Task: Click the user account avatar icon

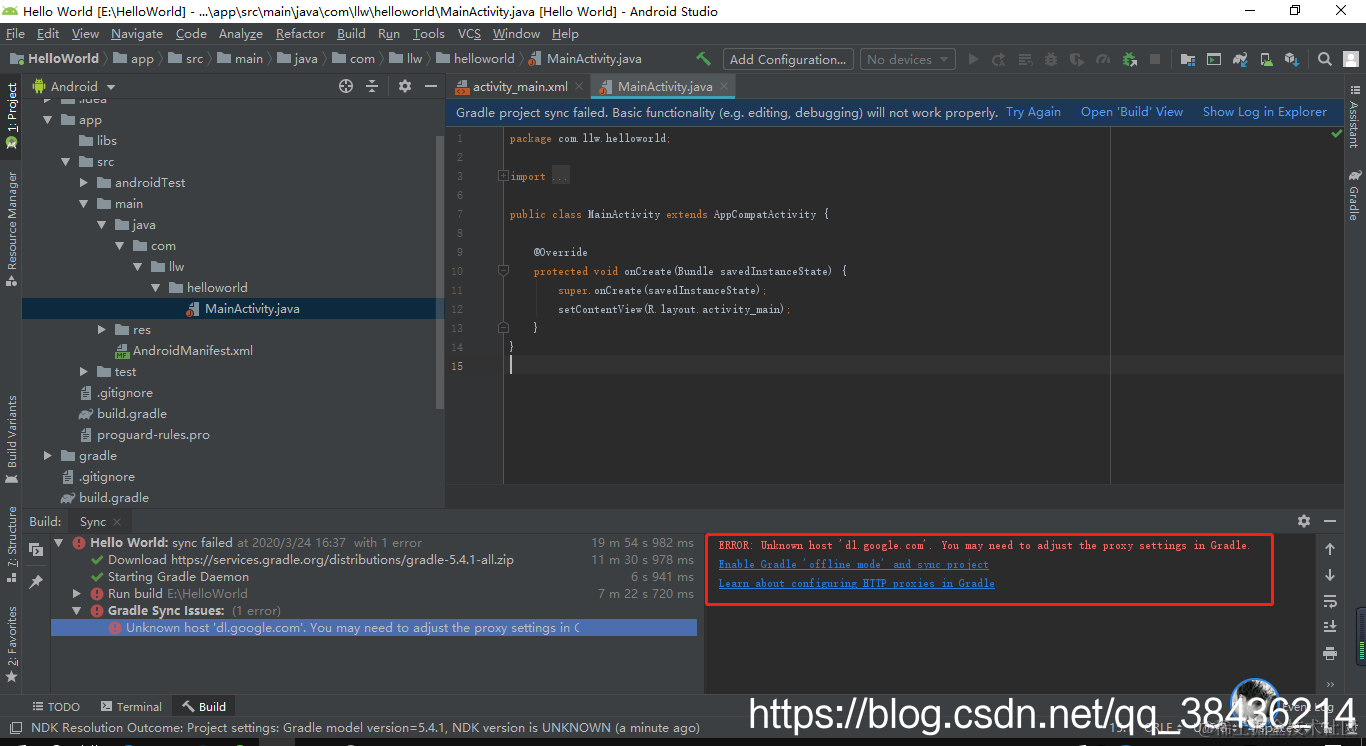Action: [1350, 59]
